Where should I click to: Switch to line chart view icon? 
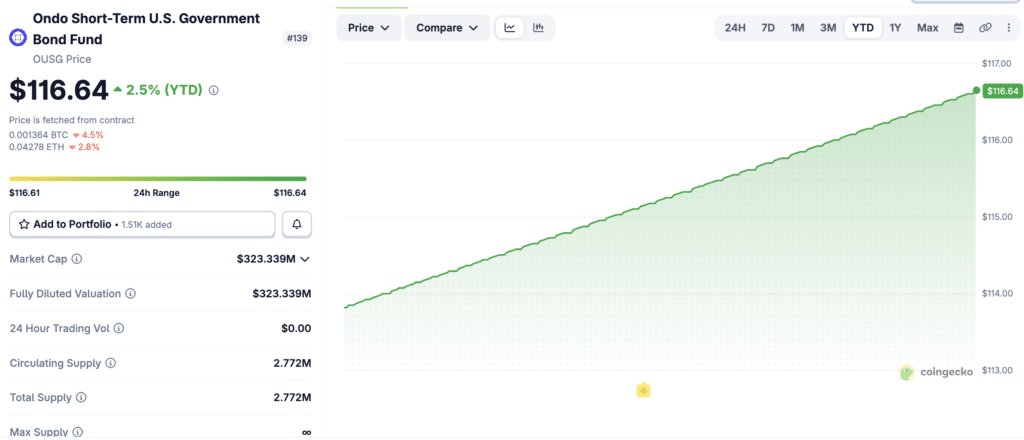[510, 27]
